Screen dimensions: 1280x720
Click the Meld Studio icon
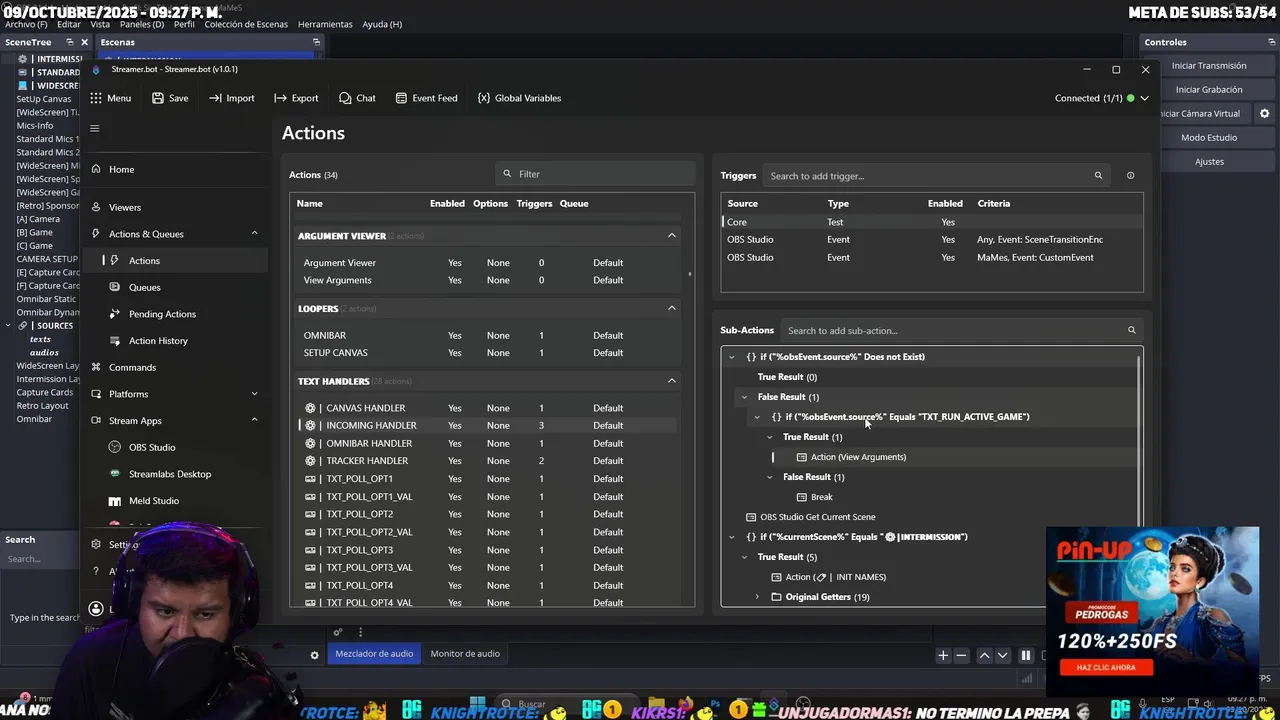[116, 501]
